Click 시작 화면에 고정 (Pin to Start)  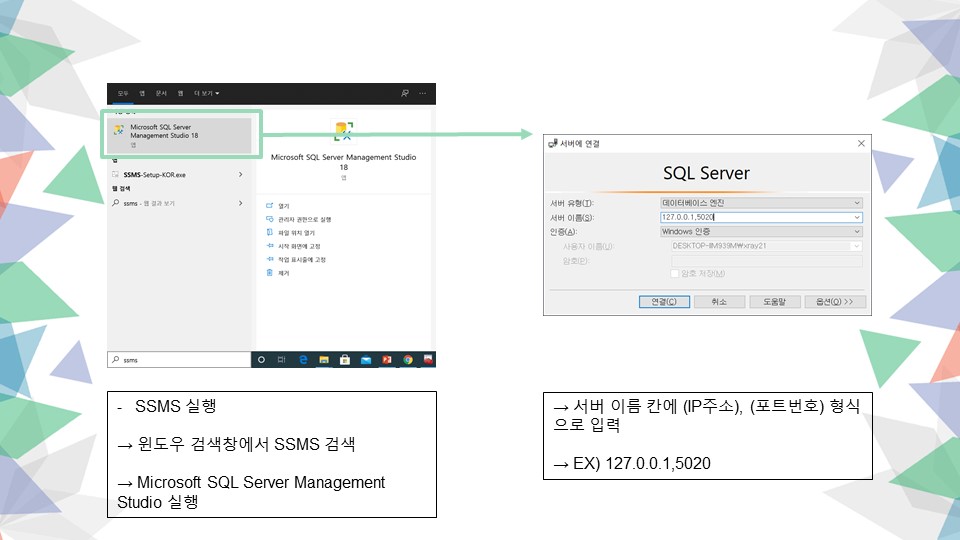[299, 247]
